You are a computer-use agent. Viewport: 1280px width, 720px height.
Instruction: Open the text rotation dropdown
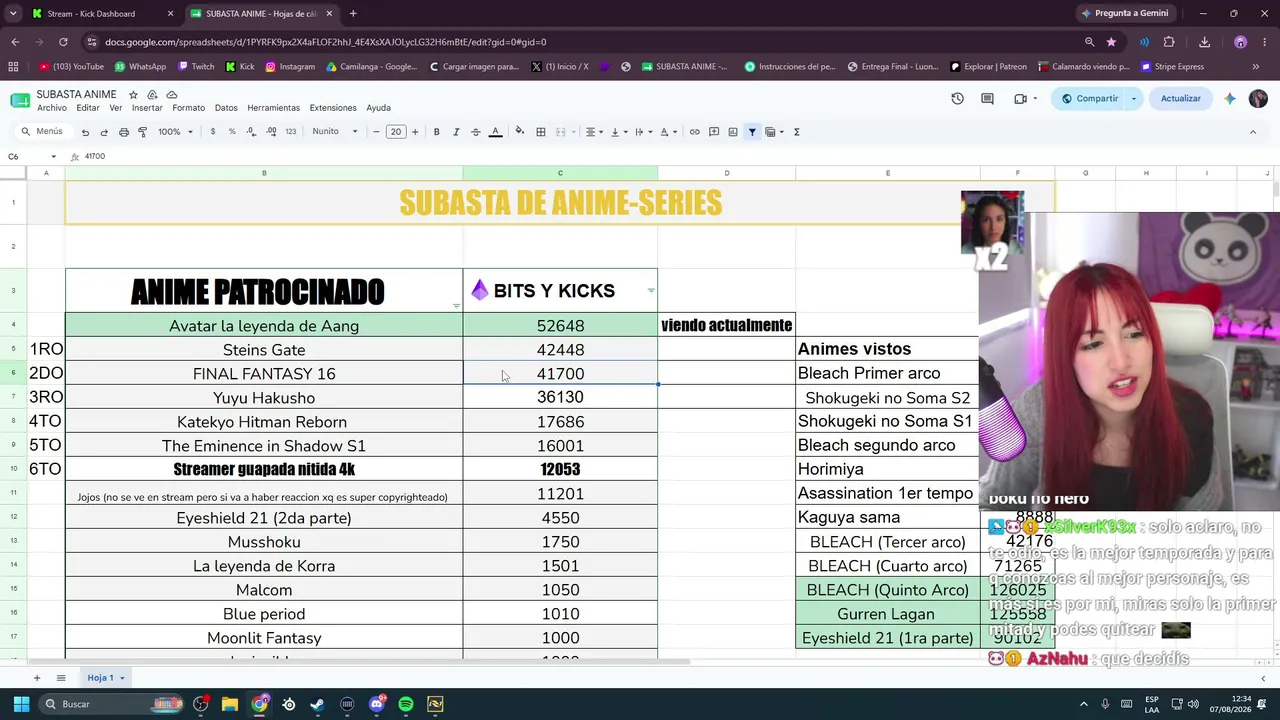pos(668,132)
